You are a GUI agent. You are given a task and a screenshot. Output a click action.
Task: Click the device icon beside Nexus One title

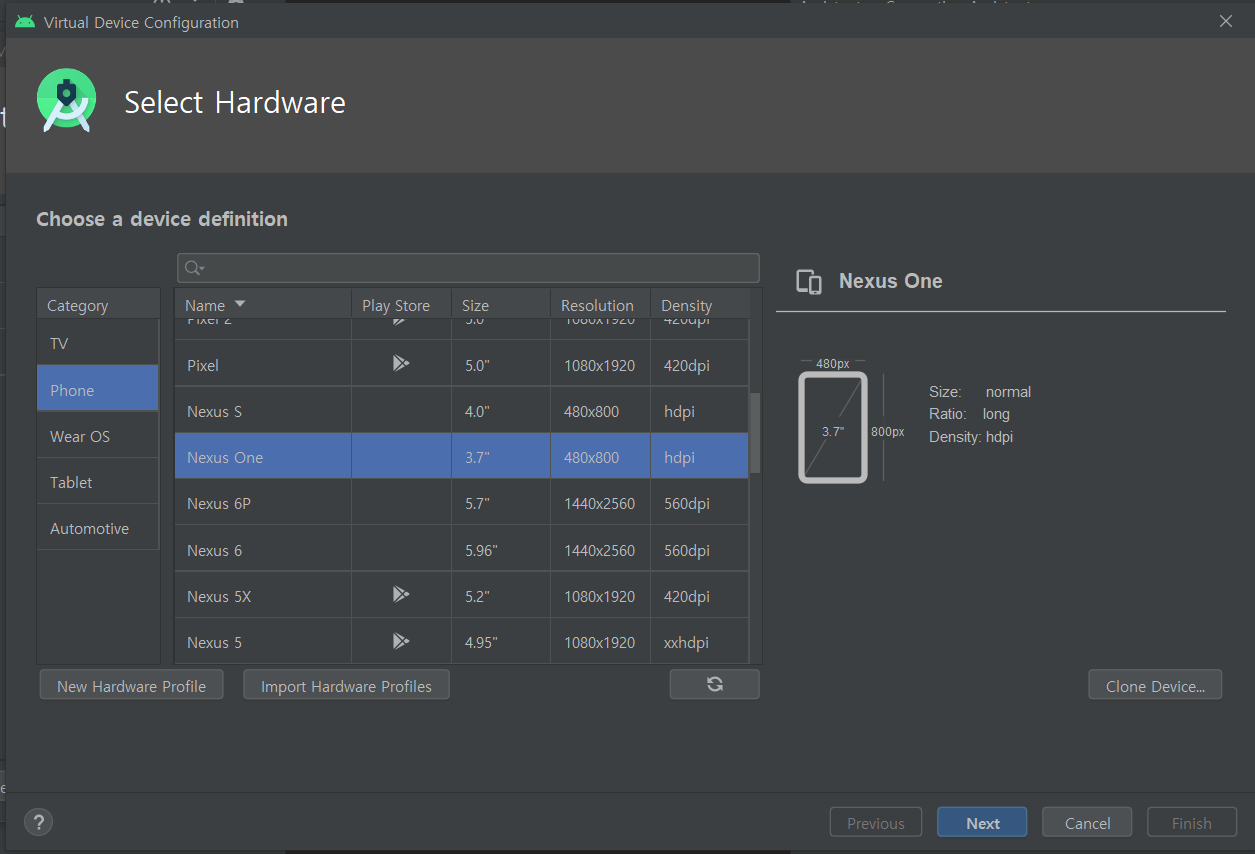[x=809, y=282]
